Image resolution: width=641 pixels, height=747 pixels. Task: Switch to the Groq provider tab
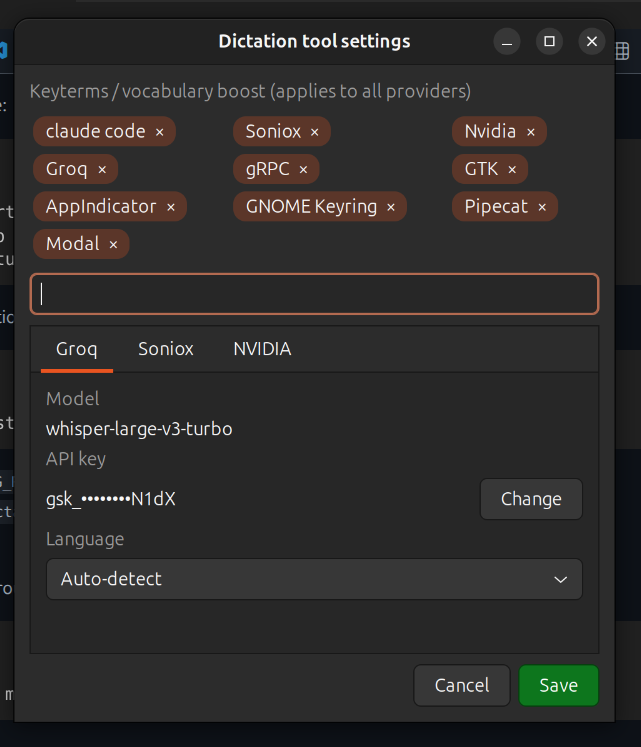[77, 349]
